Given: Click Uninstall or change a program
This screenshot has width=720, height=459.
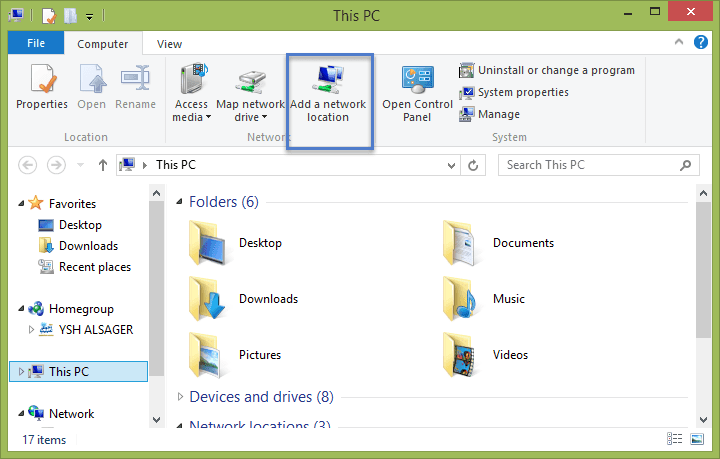Looking at the screenshot, I should click(x=546, y=70).
